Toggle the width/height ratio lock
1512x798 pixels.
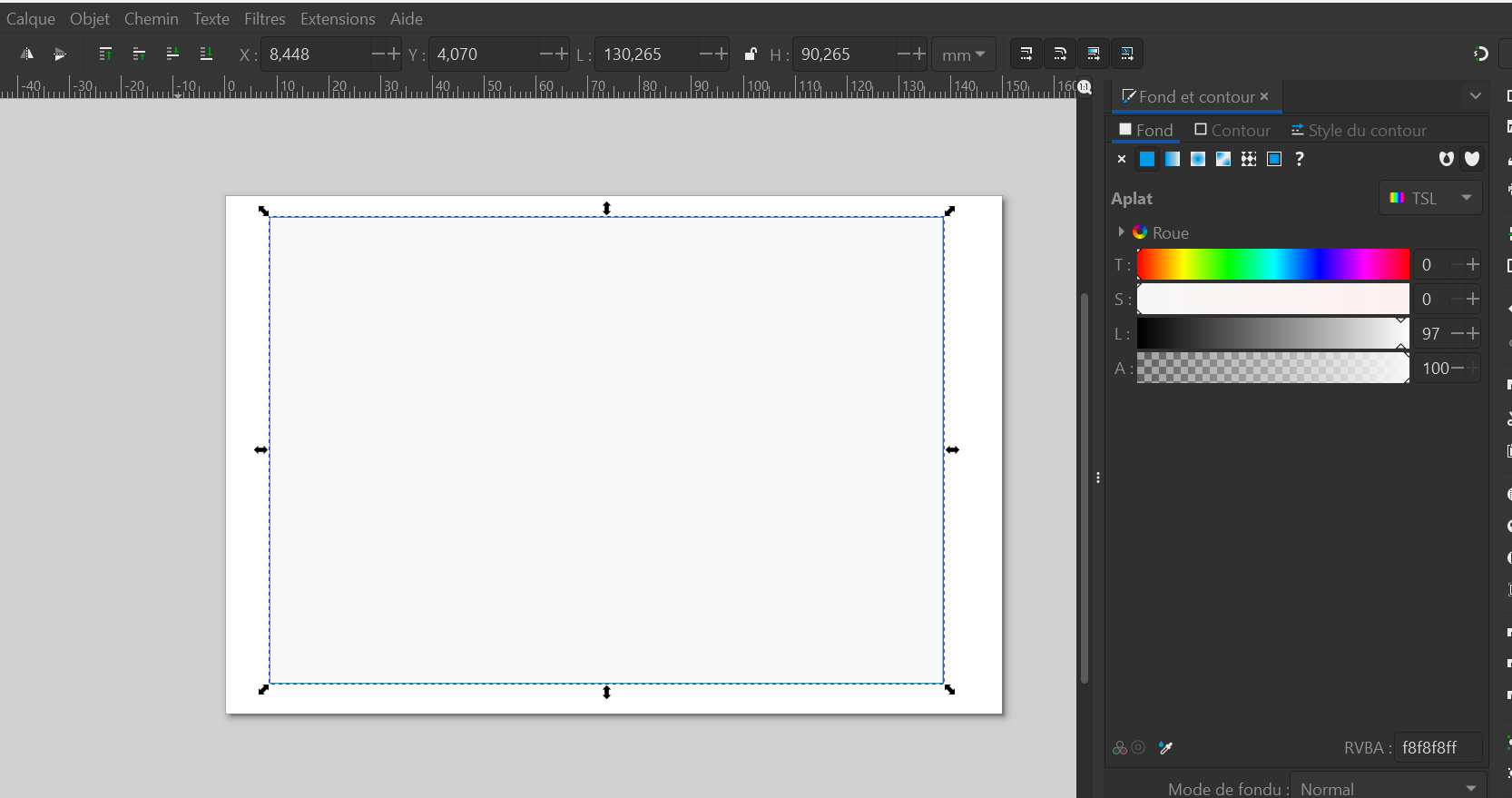pyautogui.click(x=751, y=54)
